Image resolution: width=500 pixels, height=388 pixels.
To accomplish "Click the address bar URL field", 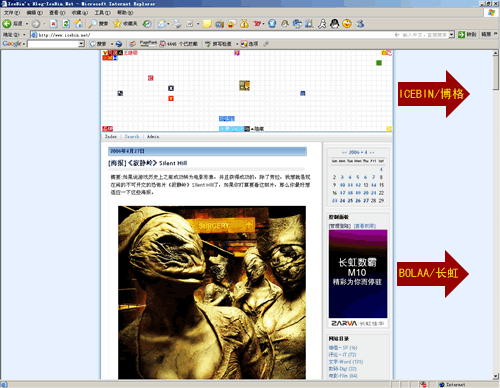I will (213, 35).
